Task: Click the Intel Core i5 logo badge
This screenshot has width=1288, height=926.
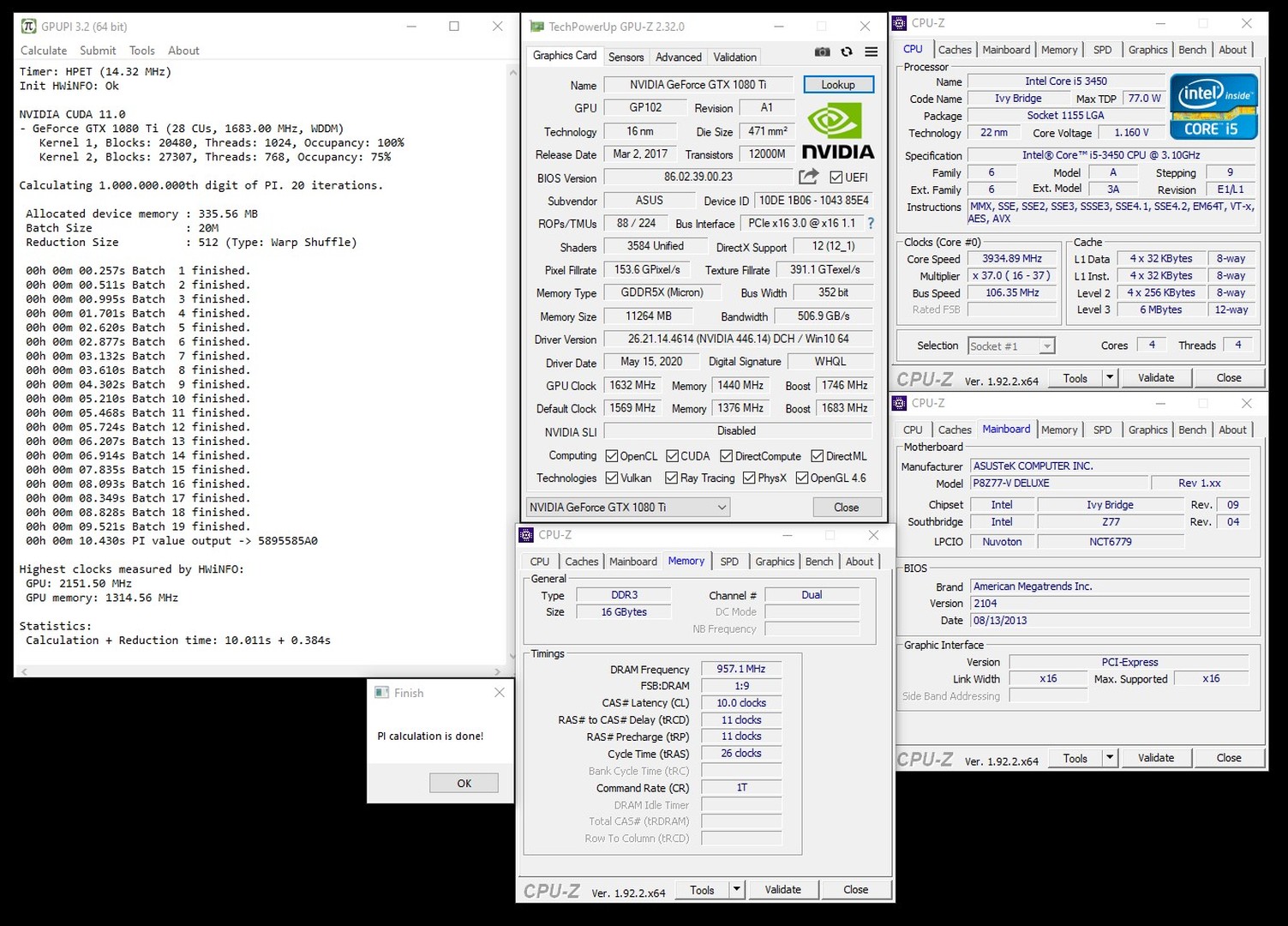Action: 1213,106
